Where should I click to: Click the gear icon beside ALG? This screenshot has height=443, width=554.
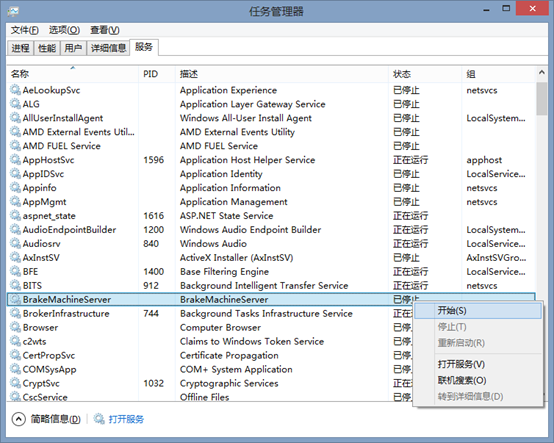coord(15,104)
